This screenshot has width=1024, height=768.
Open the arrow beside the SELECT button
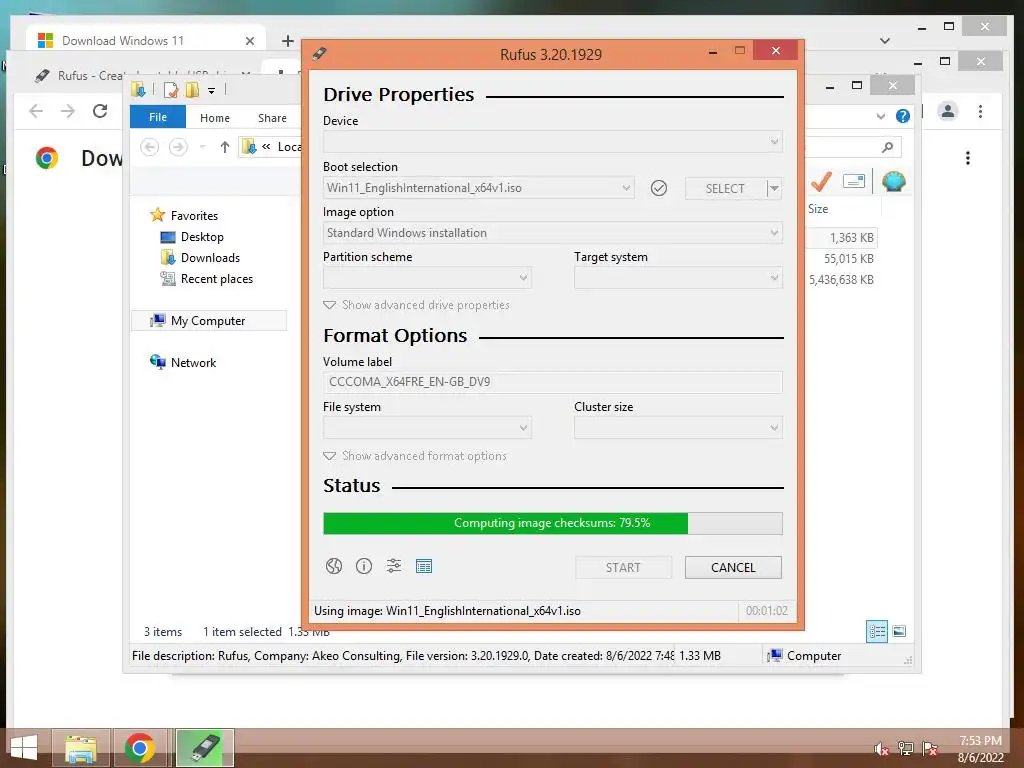click(x=774, y=189)
